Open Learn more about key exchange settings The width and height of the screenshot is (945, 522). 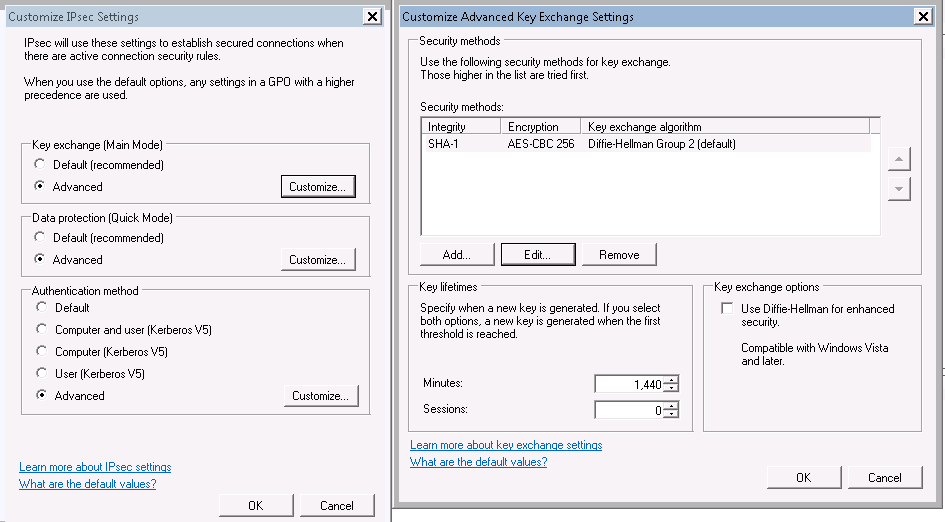506,445
